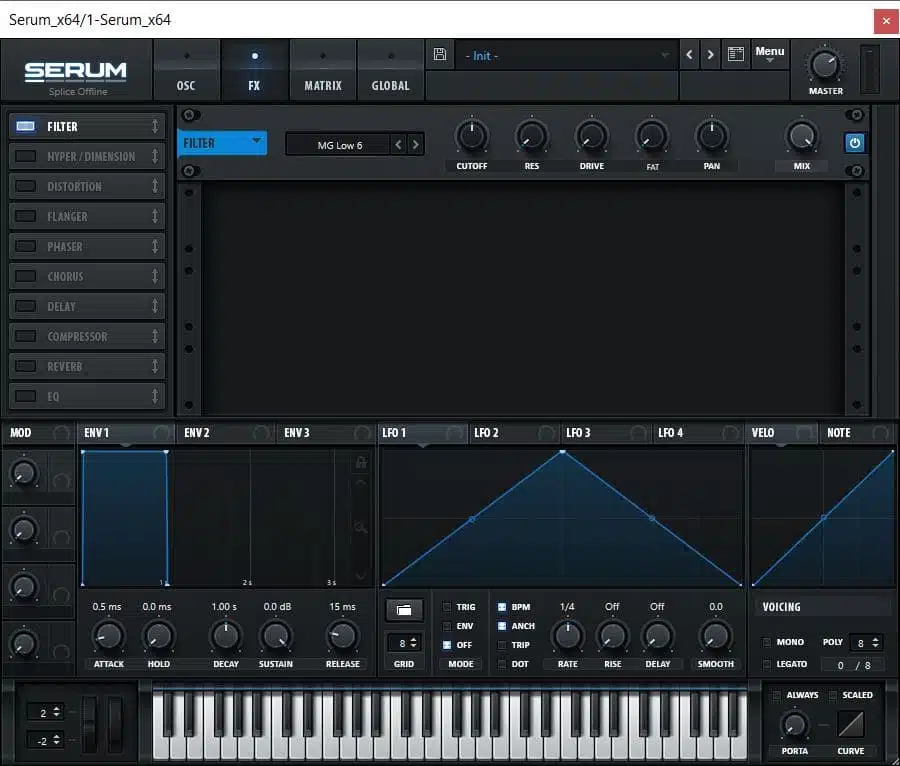This screenshot has height=766, width=900.
Task: Check the LFO TRIG mode box
Action: point(447,606)
